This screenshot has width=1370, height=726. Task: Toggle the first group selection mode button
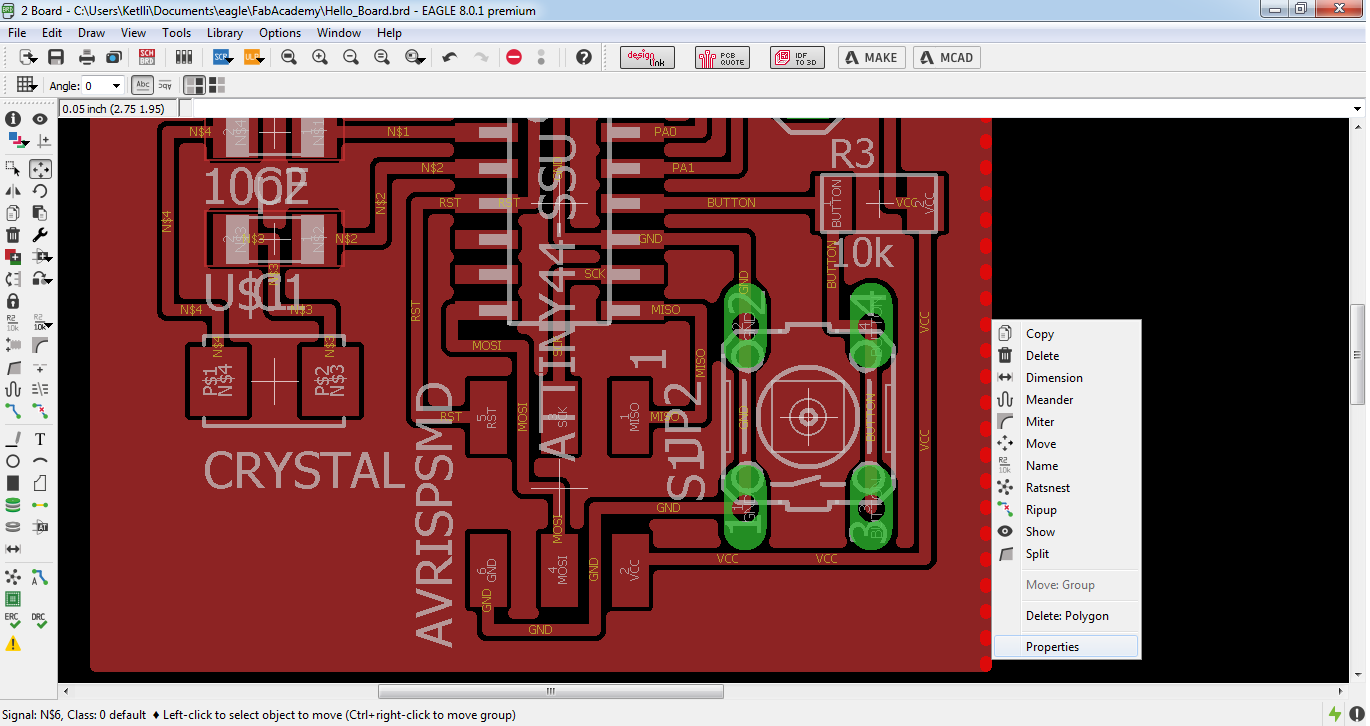[x=194, y=85]
